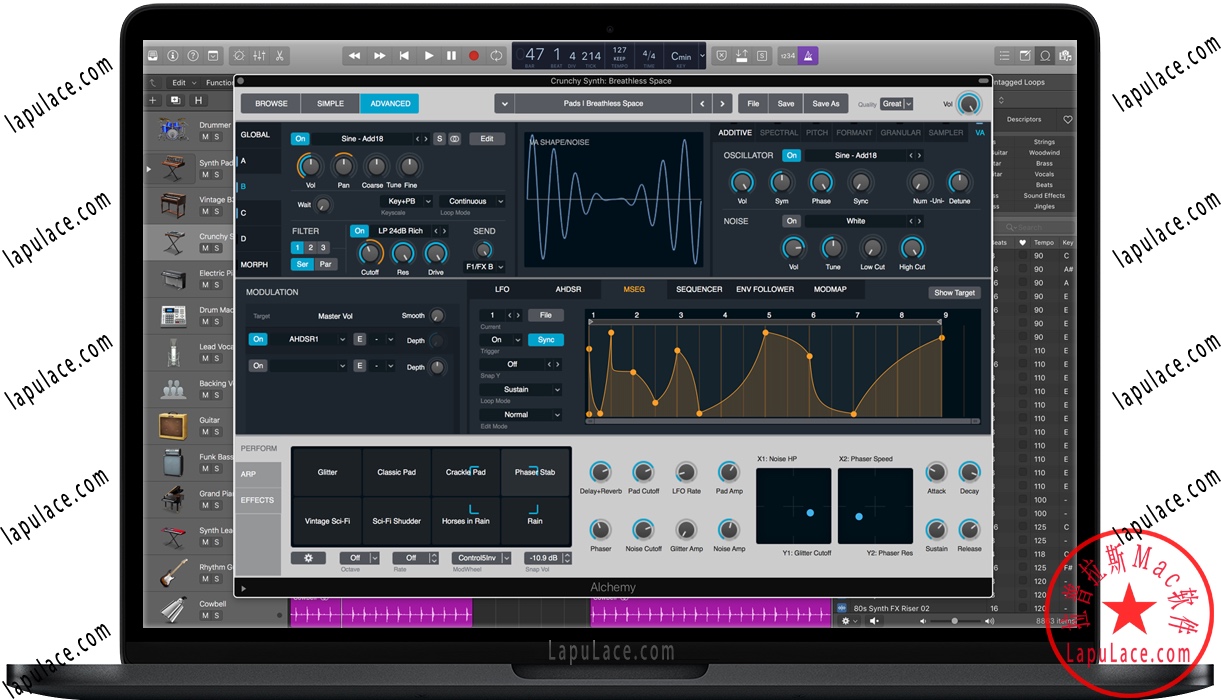1221x700 pixels.
Task: Mute the Drummer track
Action: (205, 137)
